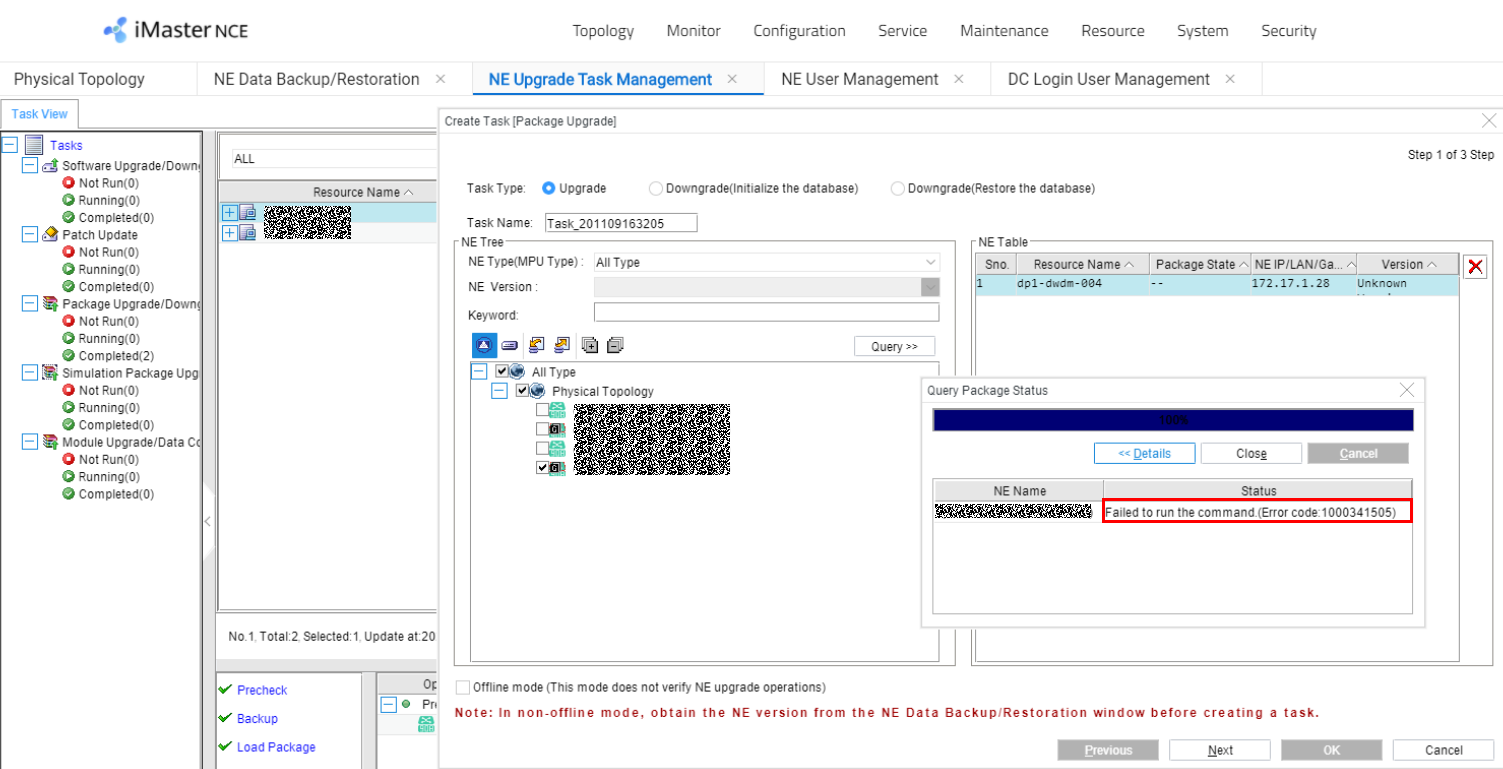Click the << Details button
The width and height of the screenshot is (1503, 769).
[x=1145, y=453]
